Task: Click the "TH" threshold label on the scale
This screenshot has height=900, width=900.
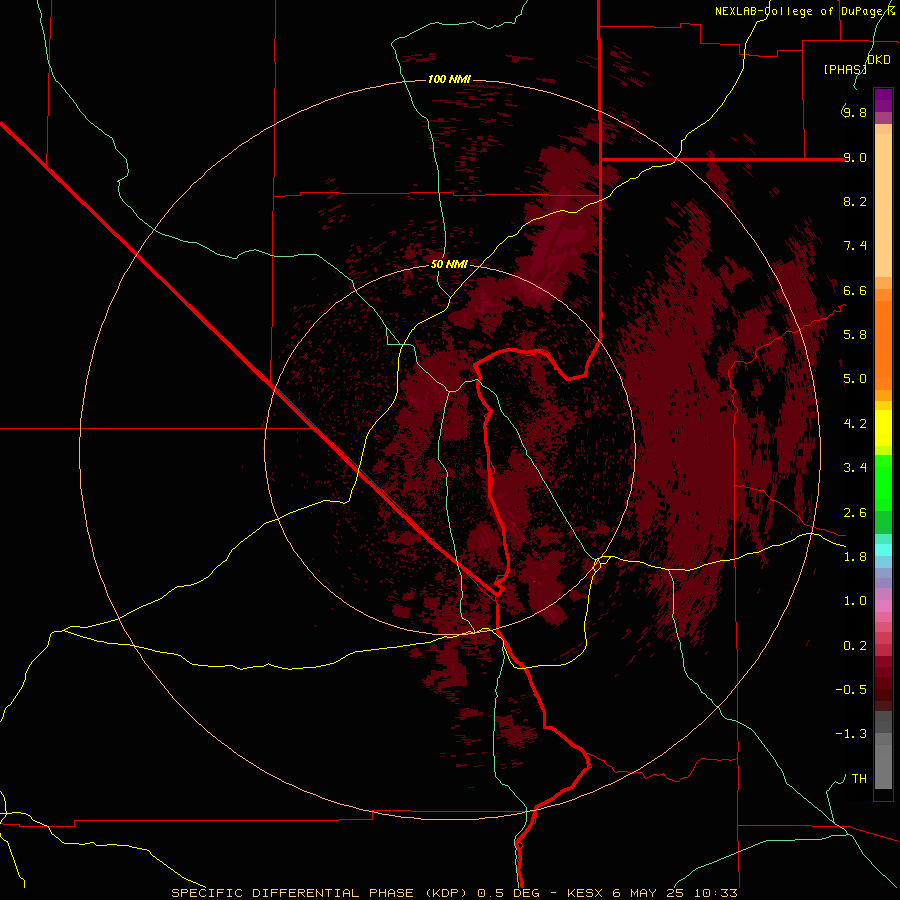Action: [x=859, y=779]
